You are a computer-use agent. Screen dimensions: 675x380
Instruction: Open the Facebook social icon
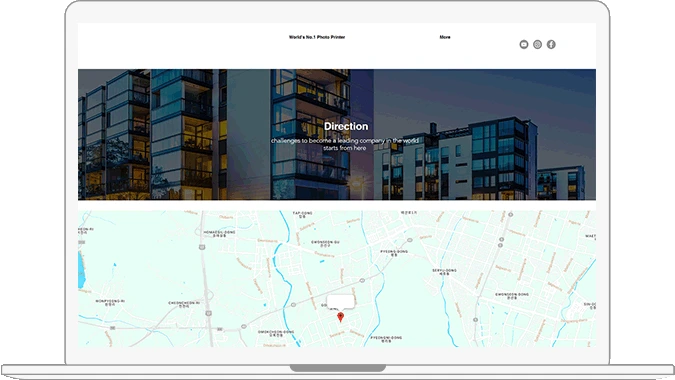click(x=551, y=44)
